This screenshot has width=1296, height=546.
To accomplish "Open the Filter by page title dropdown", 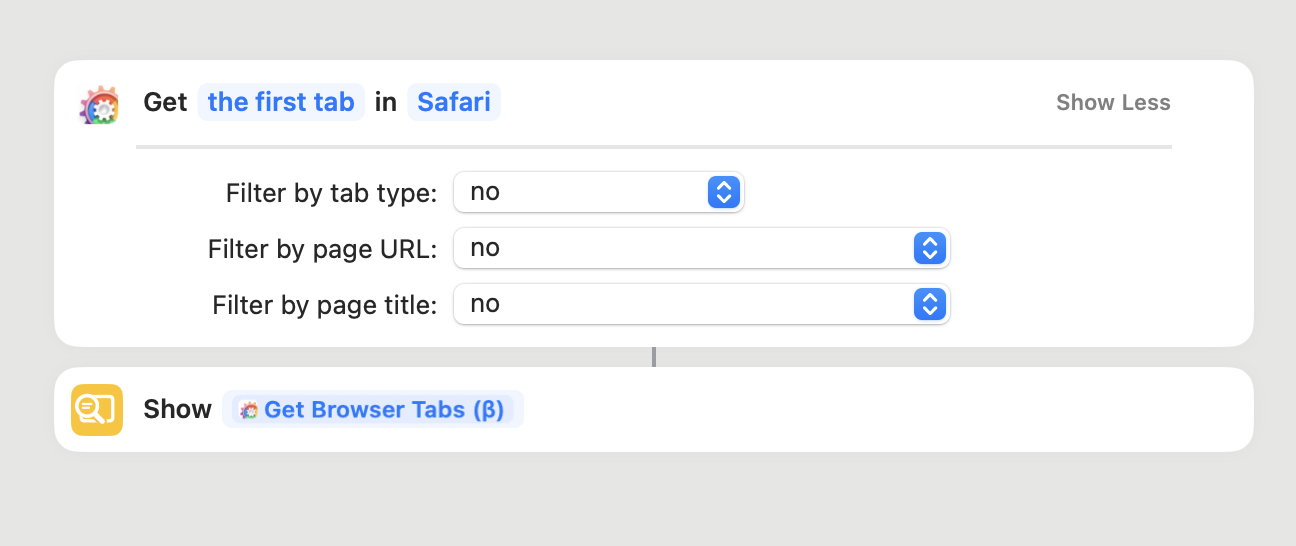I will tap(700, 304).
